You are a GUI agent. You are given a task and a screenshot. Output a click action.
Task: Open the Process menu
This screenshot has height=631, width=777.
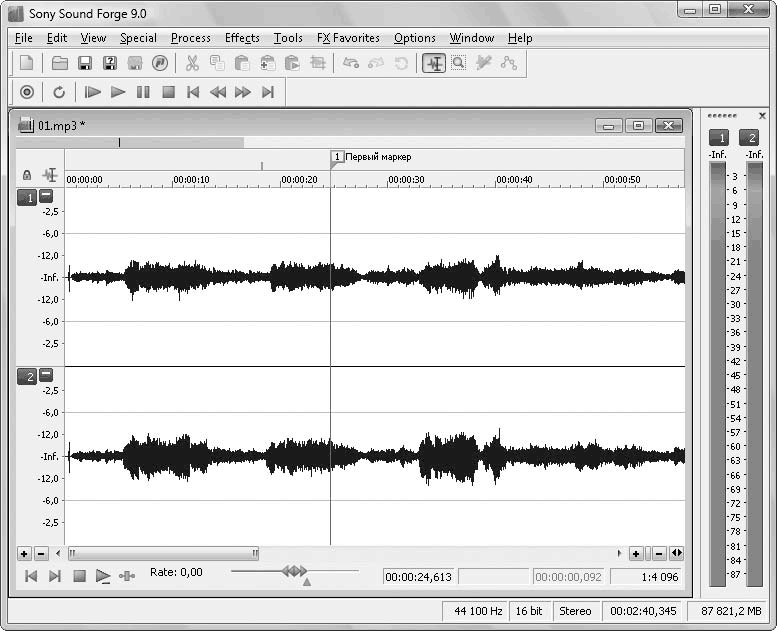[x=190, y=38]
